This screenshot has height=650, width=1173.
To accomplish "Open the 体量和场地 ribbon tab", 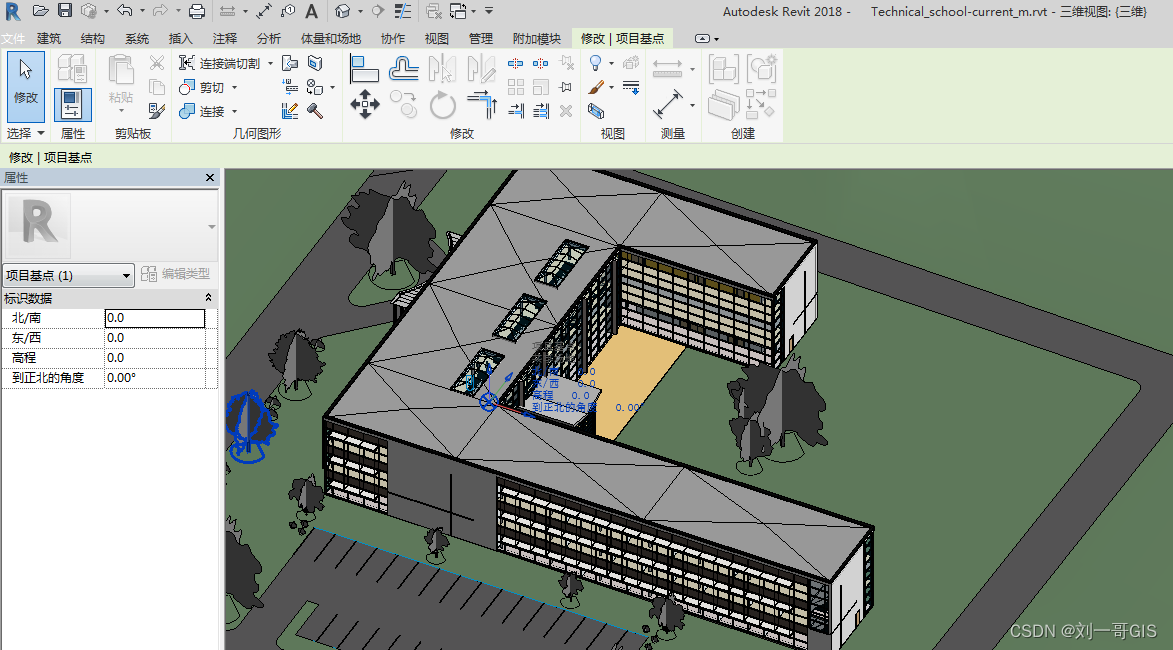I will (331, 38).
